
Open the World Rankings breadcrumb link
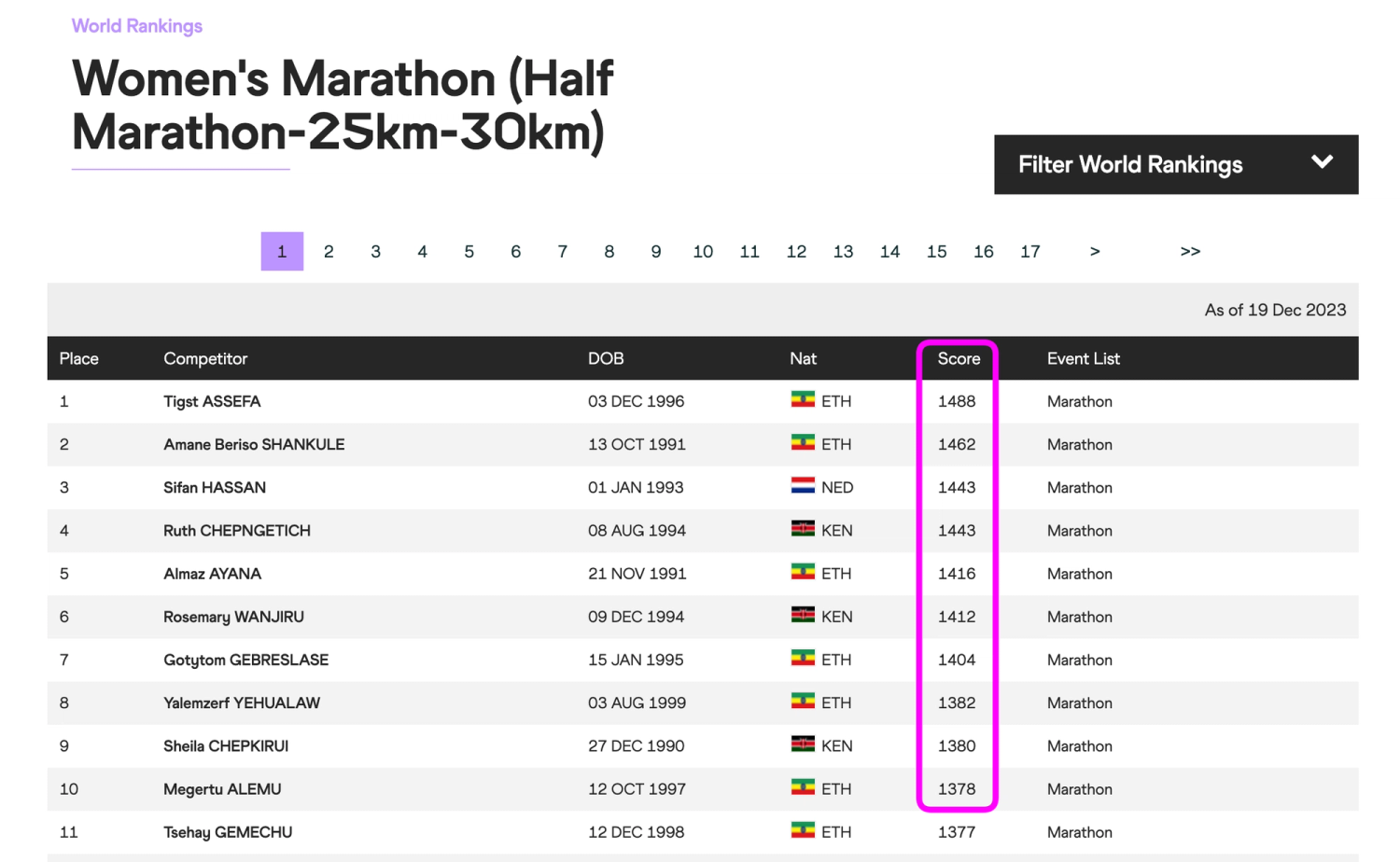[x=137, y=26]
